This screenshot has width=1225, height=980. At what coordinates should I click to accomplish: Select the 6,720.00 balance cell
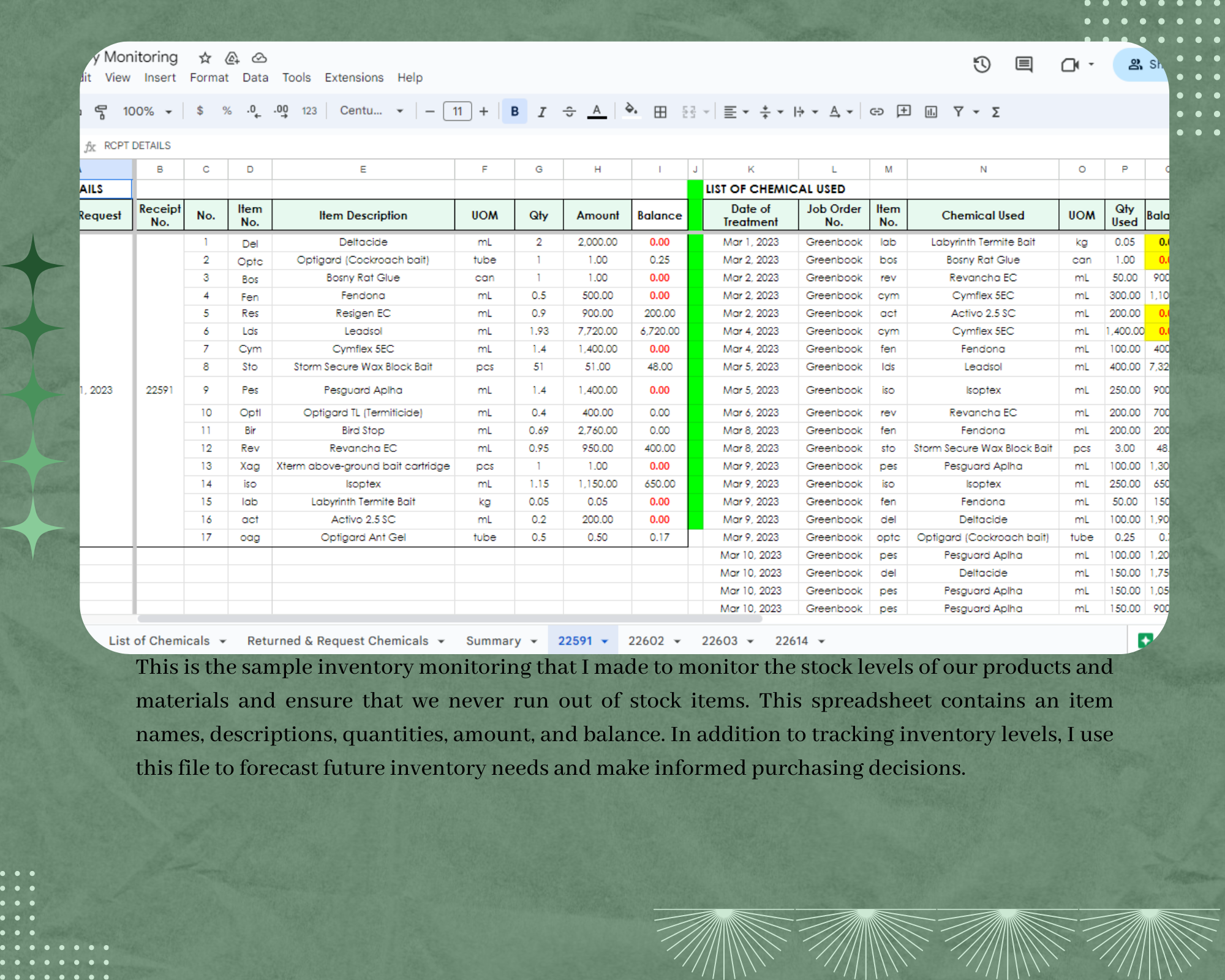(660, 331)
